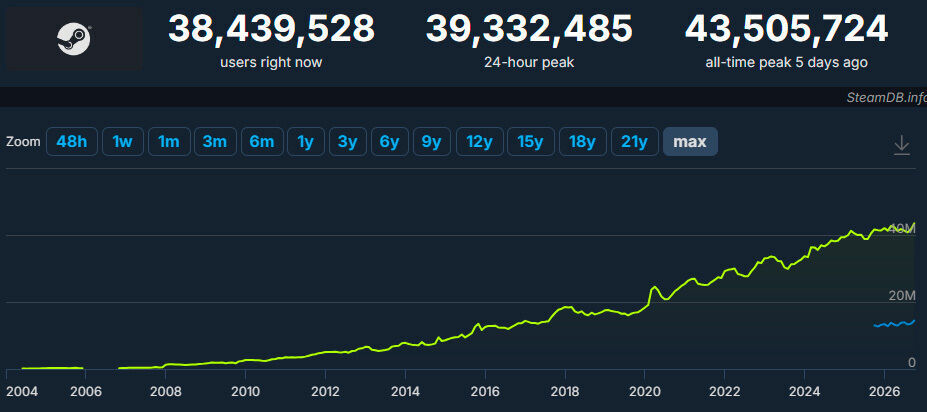Click the Steam logo thumbnail
The image size is (927, 412).
click(x=74, y=39)
